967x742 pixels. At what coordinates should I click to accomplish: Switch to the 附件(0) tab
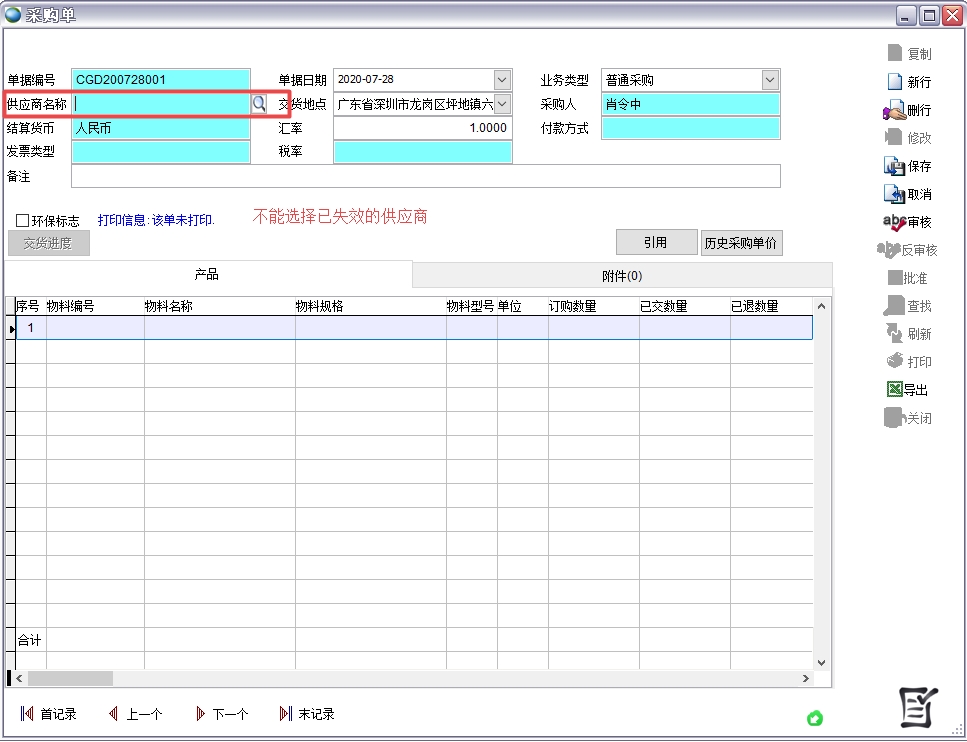pyautogui.click(x=621, y=275)
